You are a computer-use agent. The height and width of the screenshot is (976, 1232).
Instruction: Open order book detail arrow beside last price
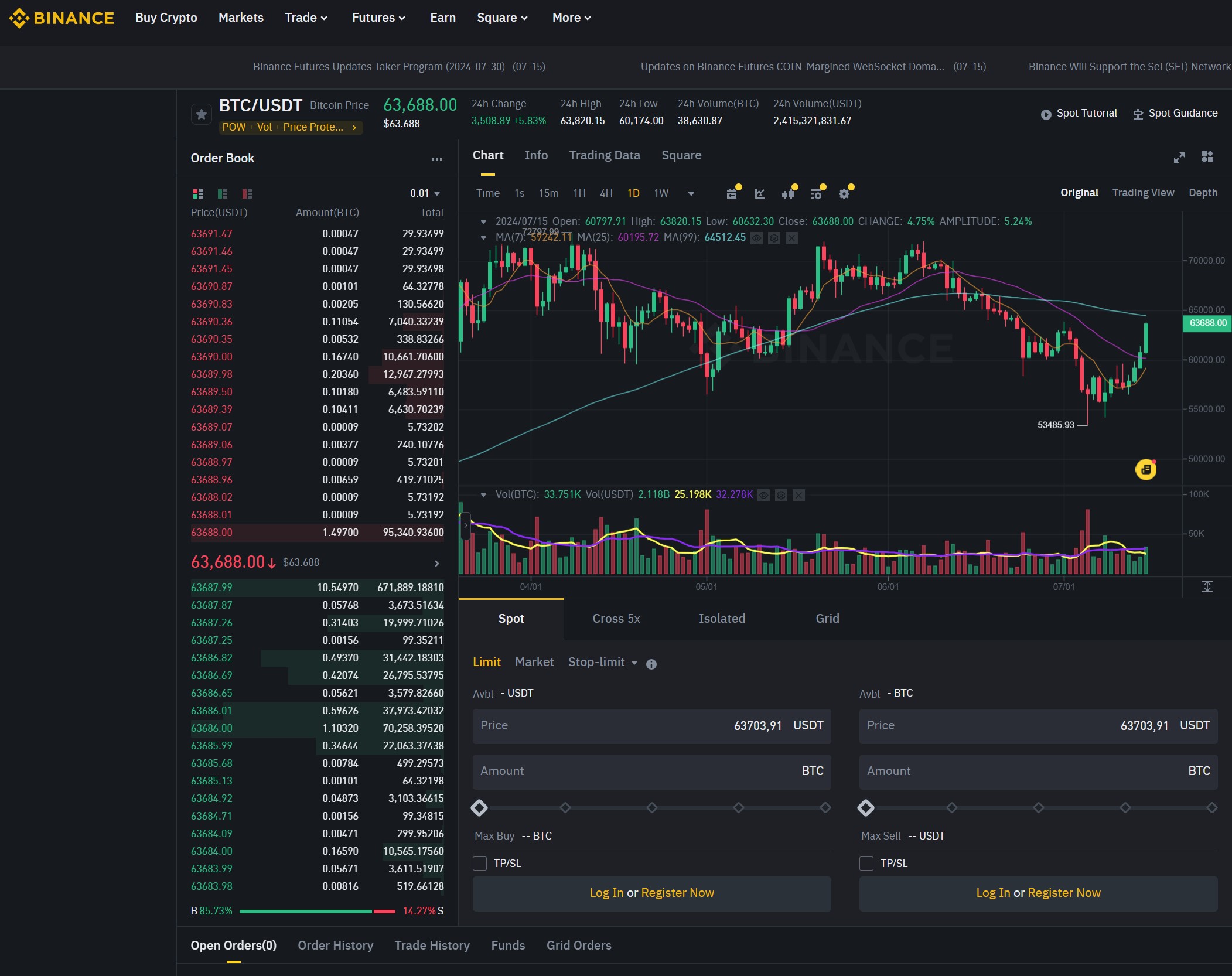436,564
